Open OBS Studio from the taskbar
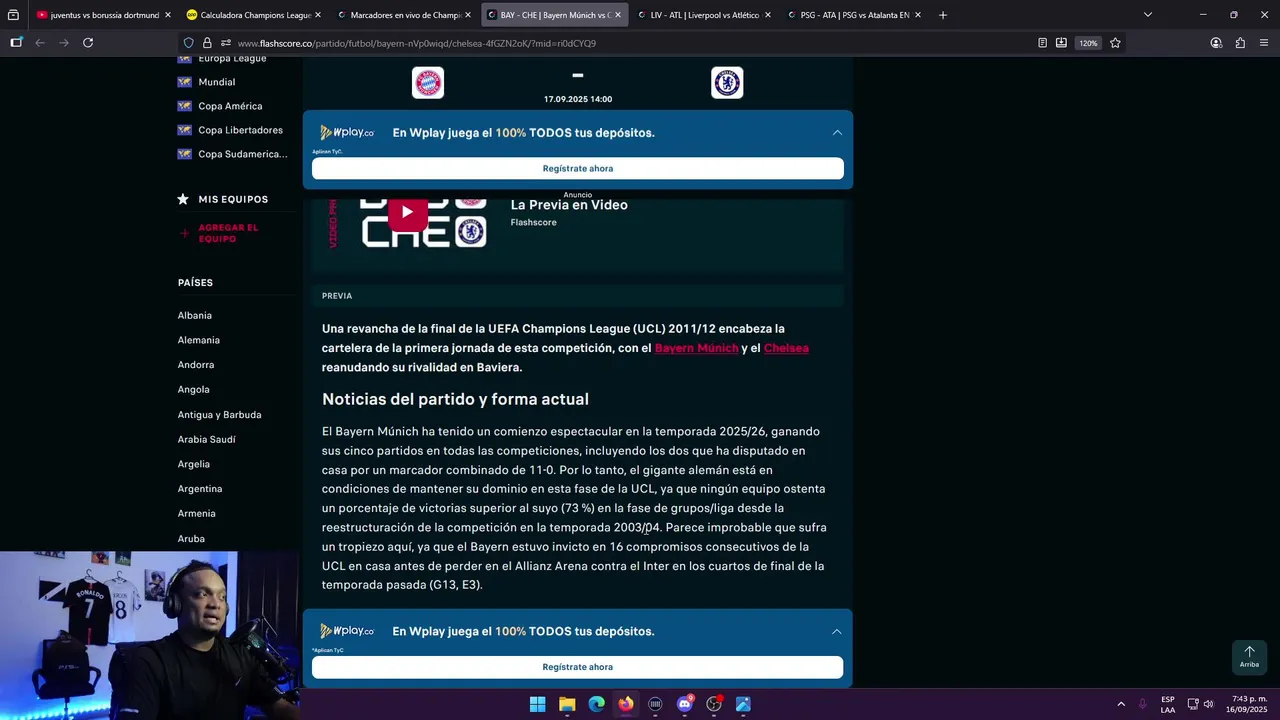1280x720 pixels. tap(714, 704)
